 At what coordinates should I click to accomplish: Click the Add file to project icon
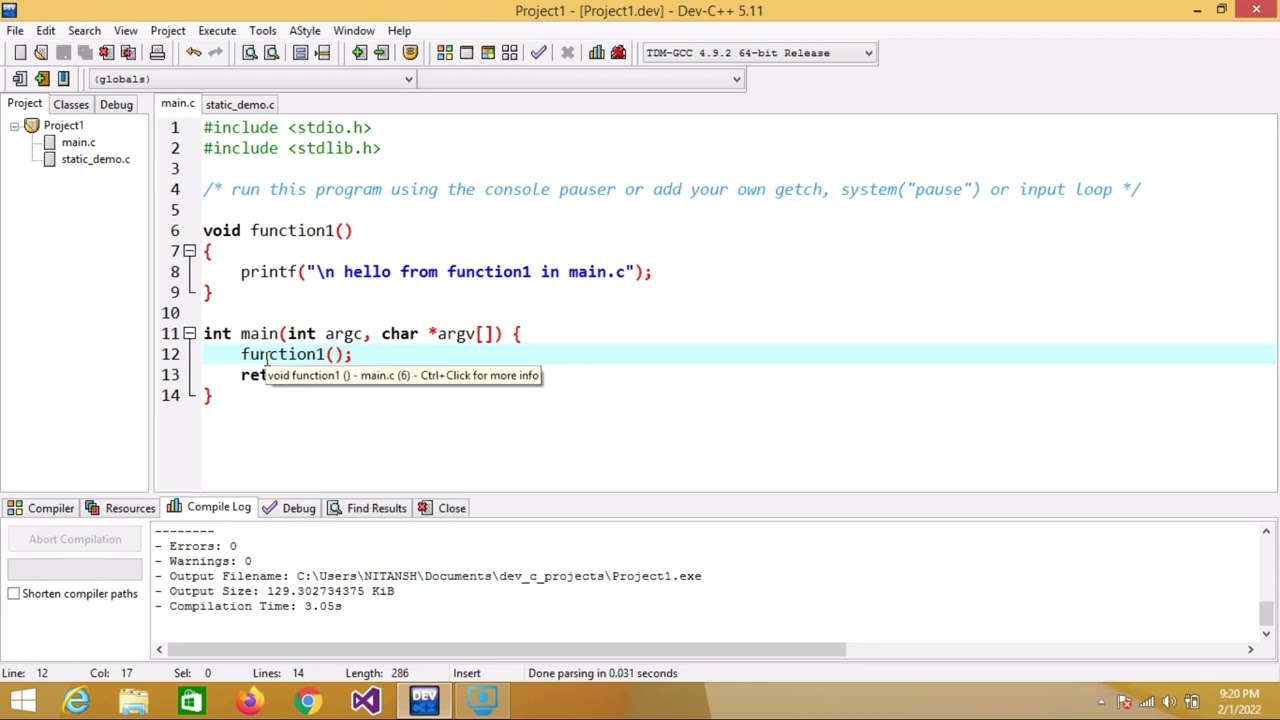pos(359,52)
